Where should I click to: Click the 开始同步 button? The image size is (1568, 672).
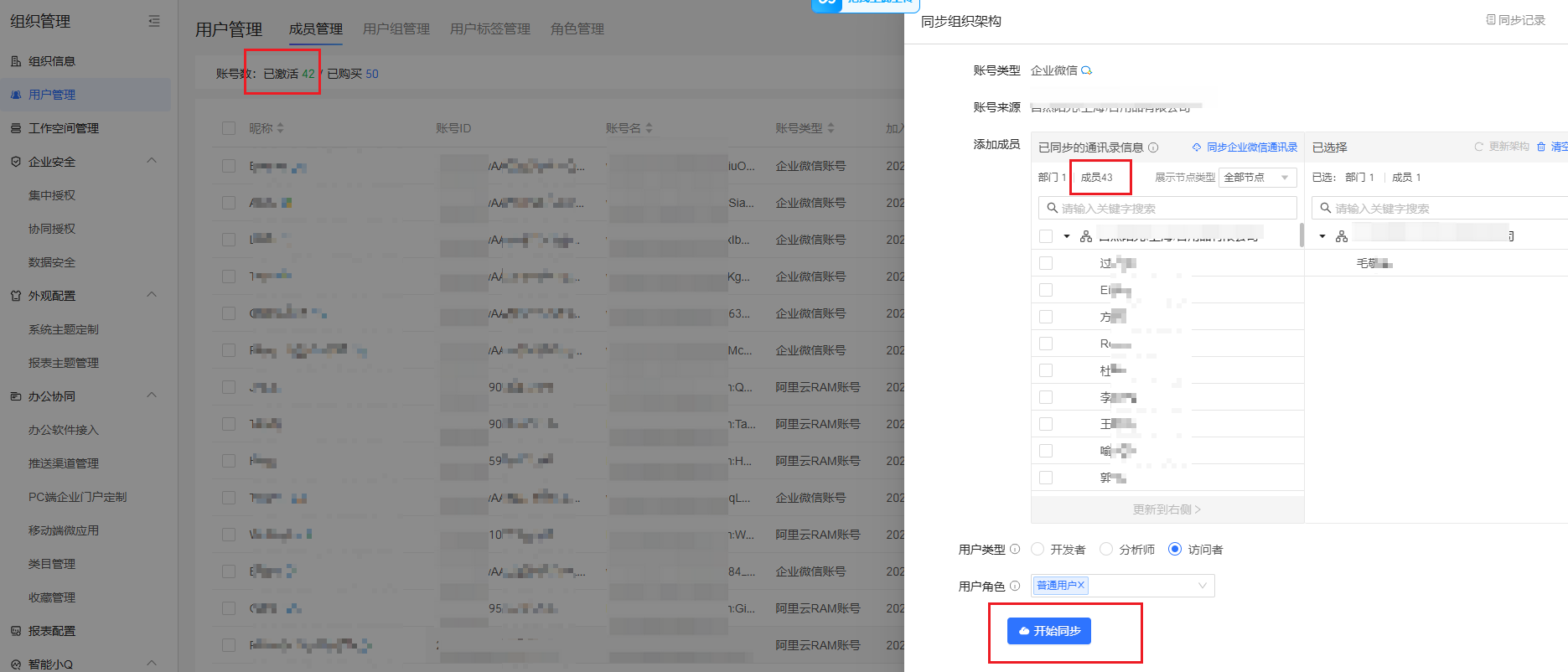pyautogui.click(x=1049, y=631)
